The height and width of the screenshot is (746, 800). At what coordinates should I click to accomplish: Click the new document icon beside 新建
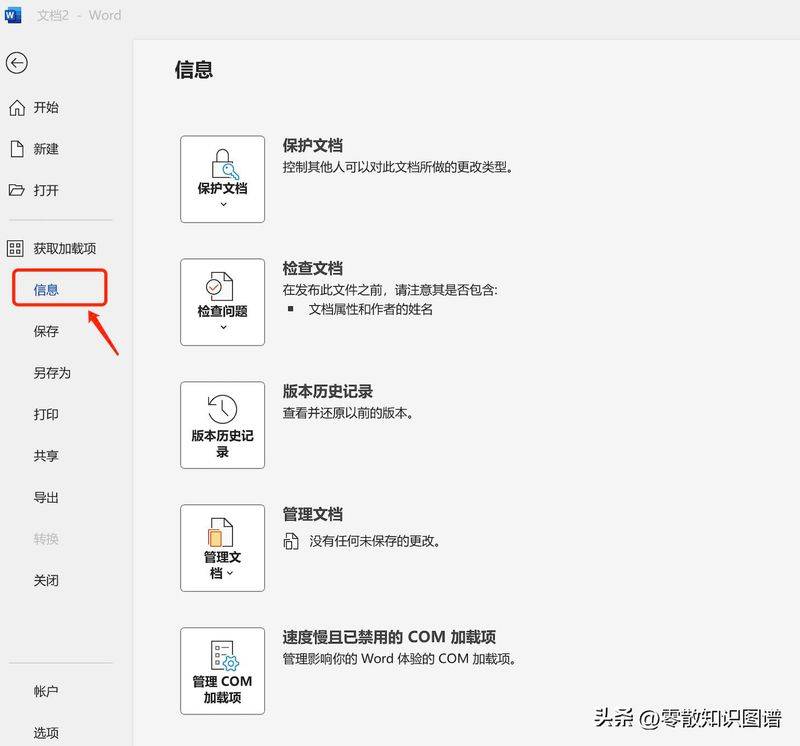tap(16, 149)
